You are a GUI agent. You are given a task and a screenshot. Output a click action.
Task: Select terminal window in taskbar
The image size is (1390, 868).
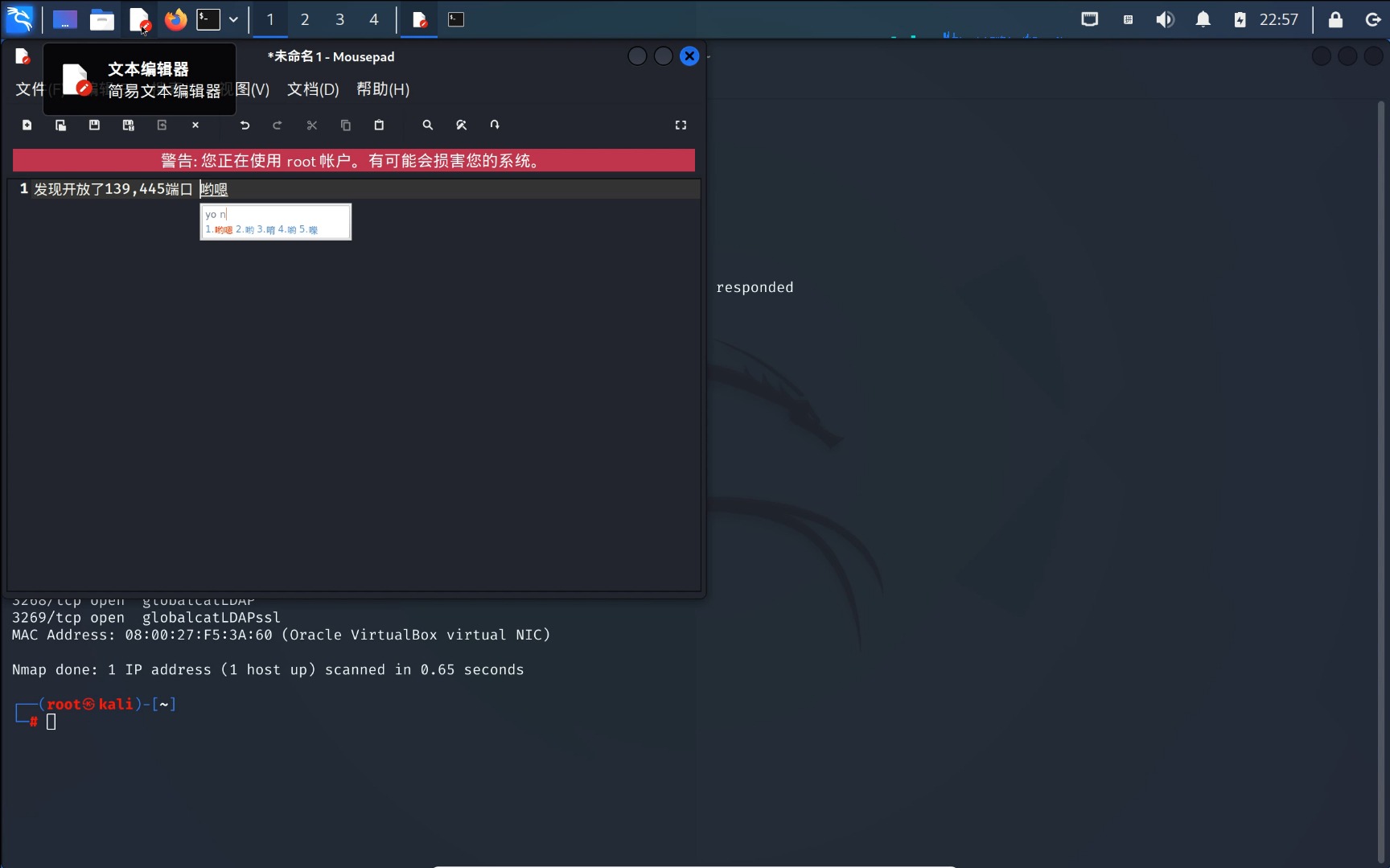tap(456, 19)
